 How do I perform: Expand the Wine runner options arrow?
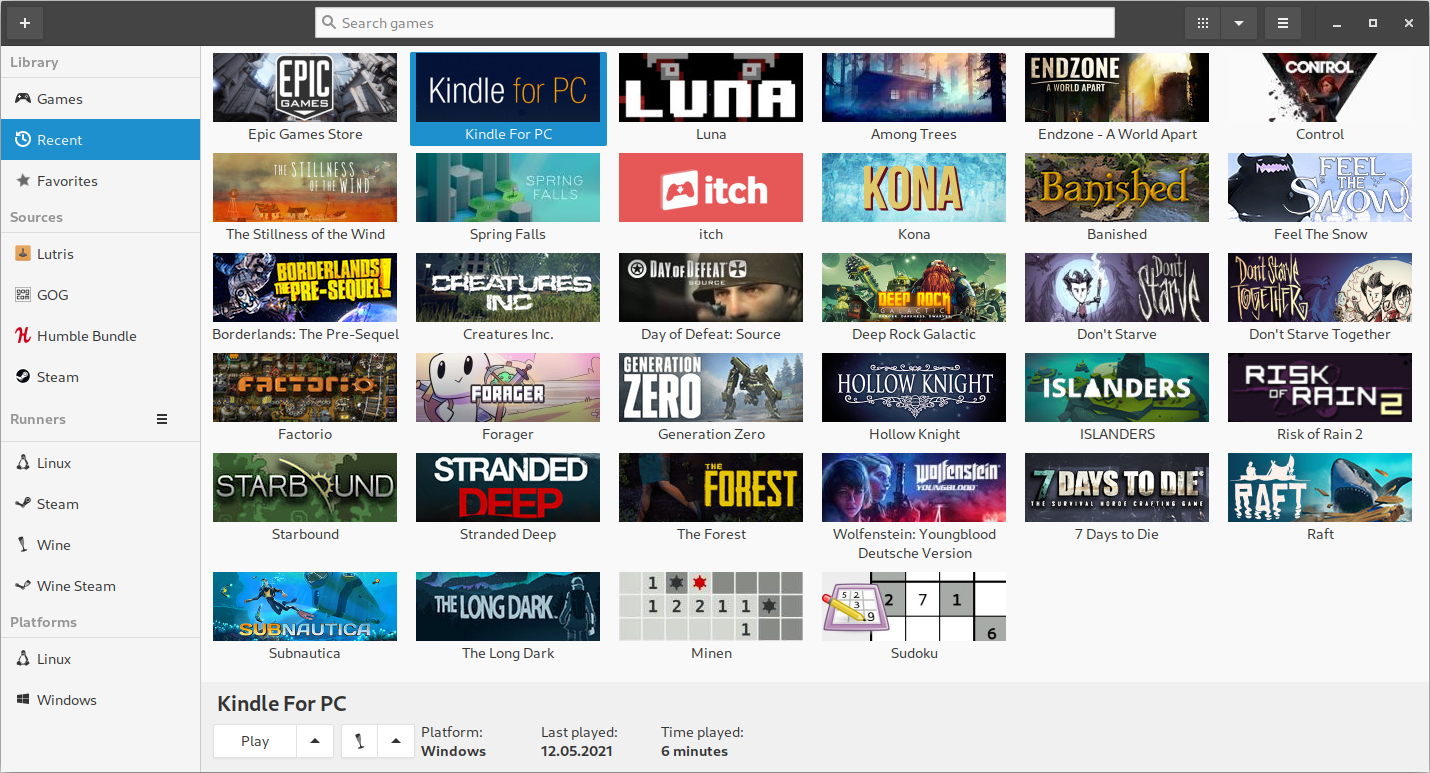click(x=396, y=741)
